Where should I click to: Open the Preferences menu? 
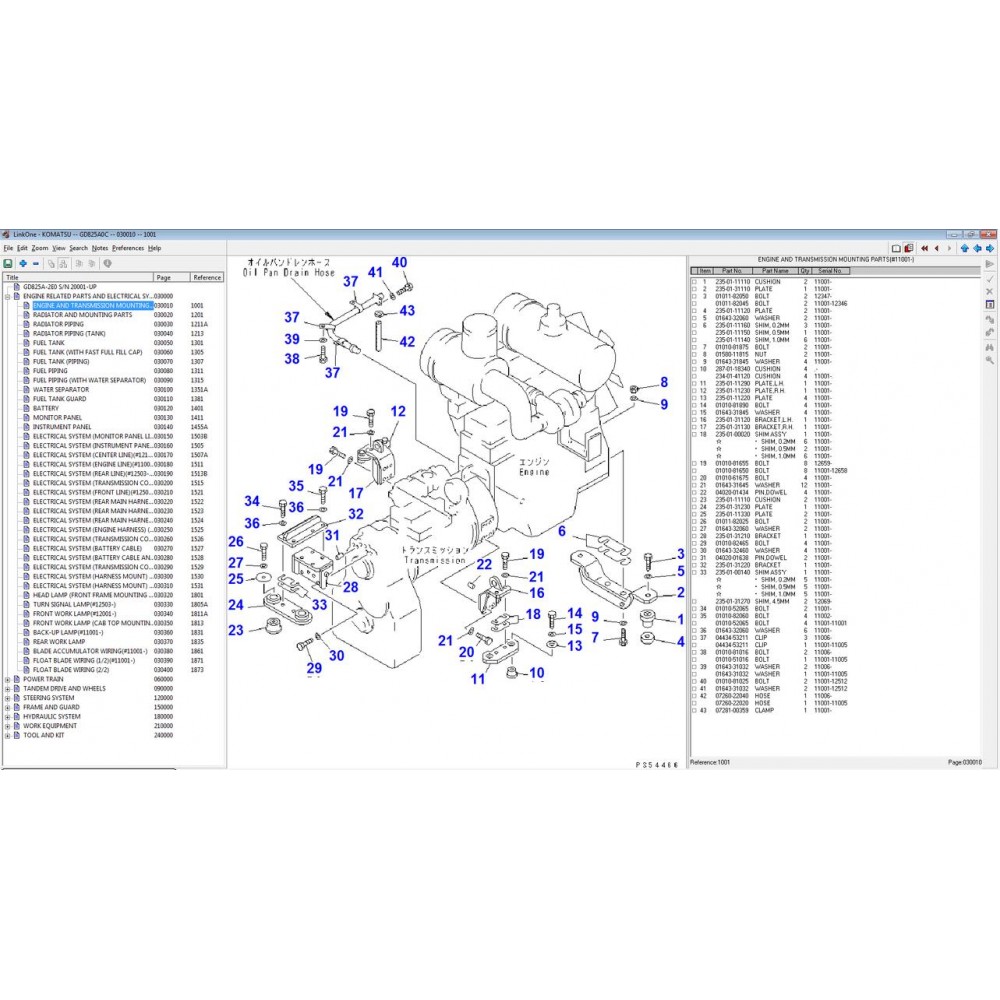tap(128, 248)
